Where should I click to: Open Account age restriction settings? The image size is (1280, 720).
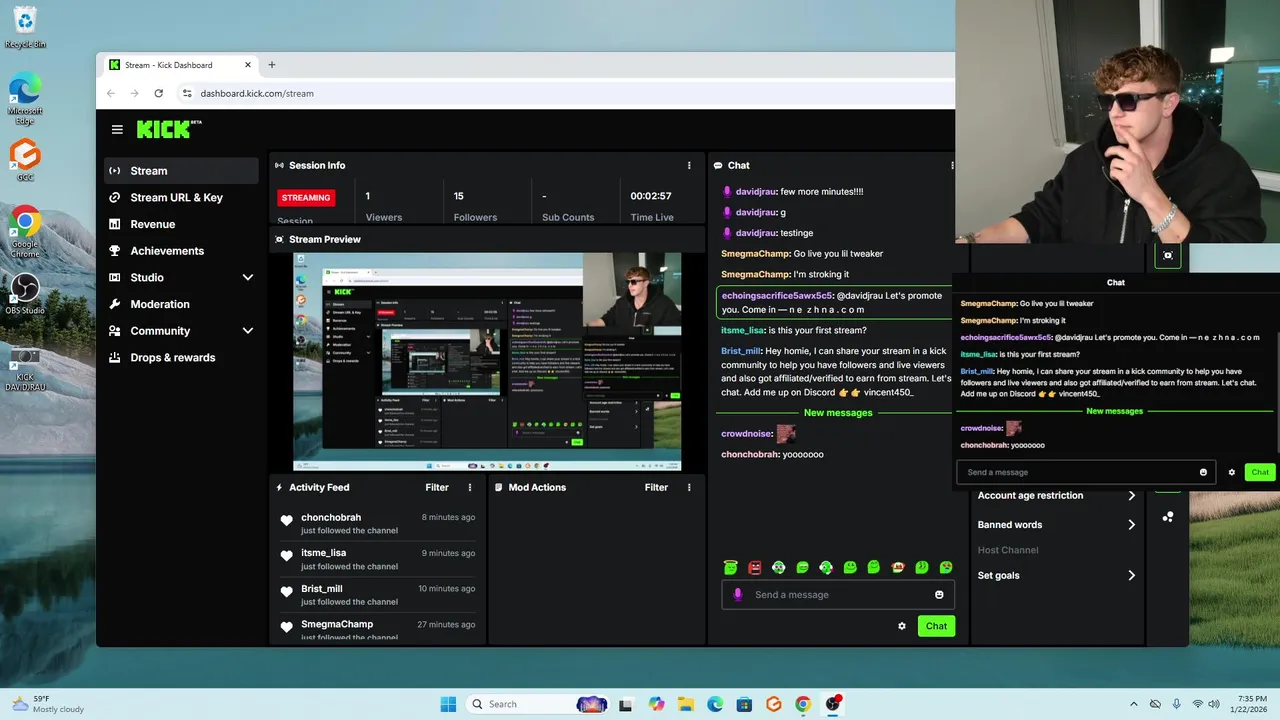pyautogui.click(x=1057, y=495)
